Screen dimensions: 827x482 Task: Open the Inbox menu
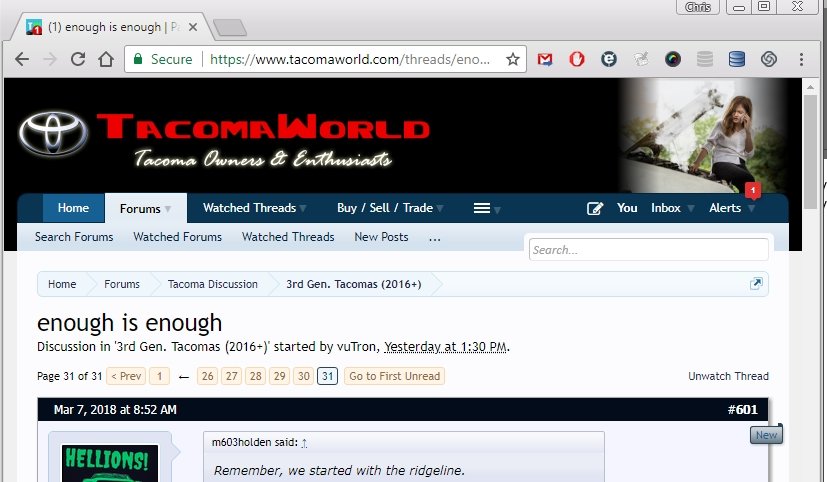coord(666,208)
